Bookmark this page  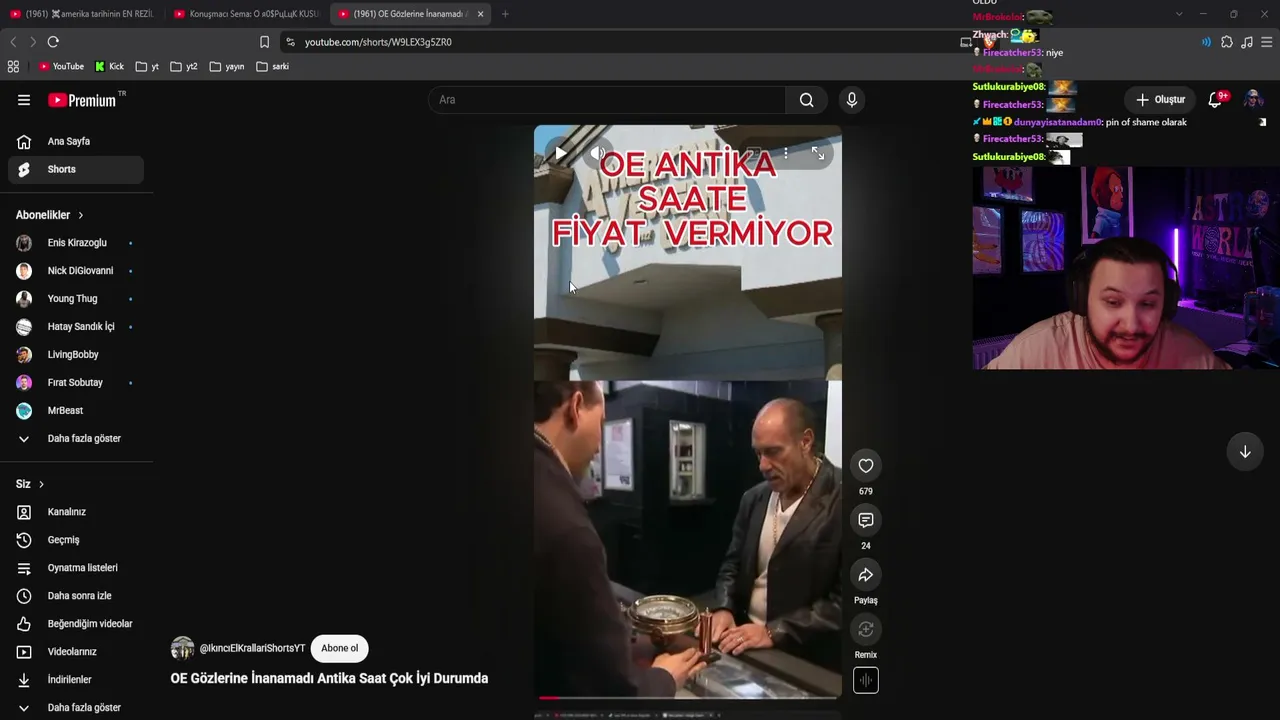(264, 42)
